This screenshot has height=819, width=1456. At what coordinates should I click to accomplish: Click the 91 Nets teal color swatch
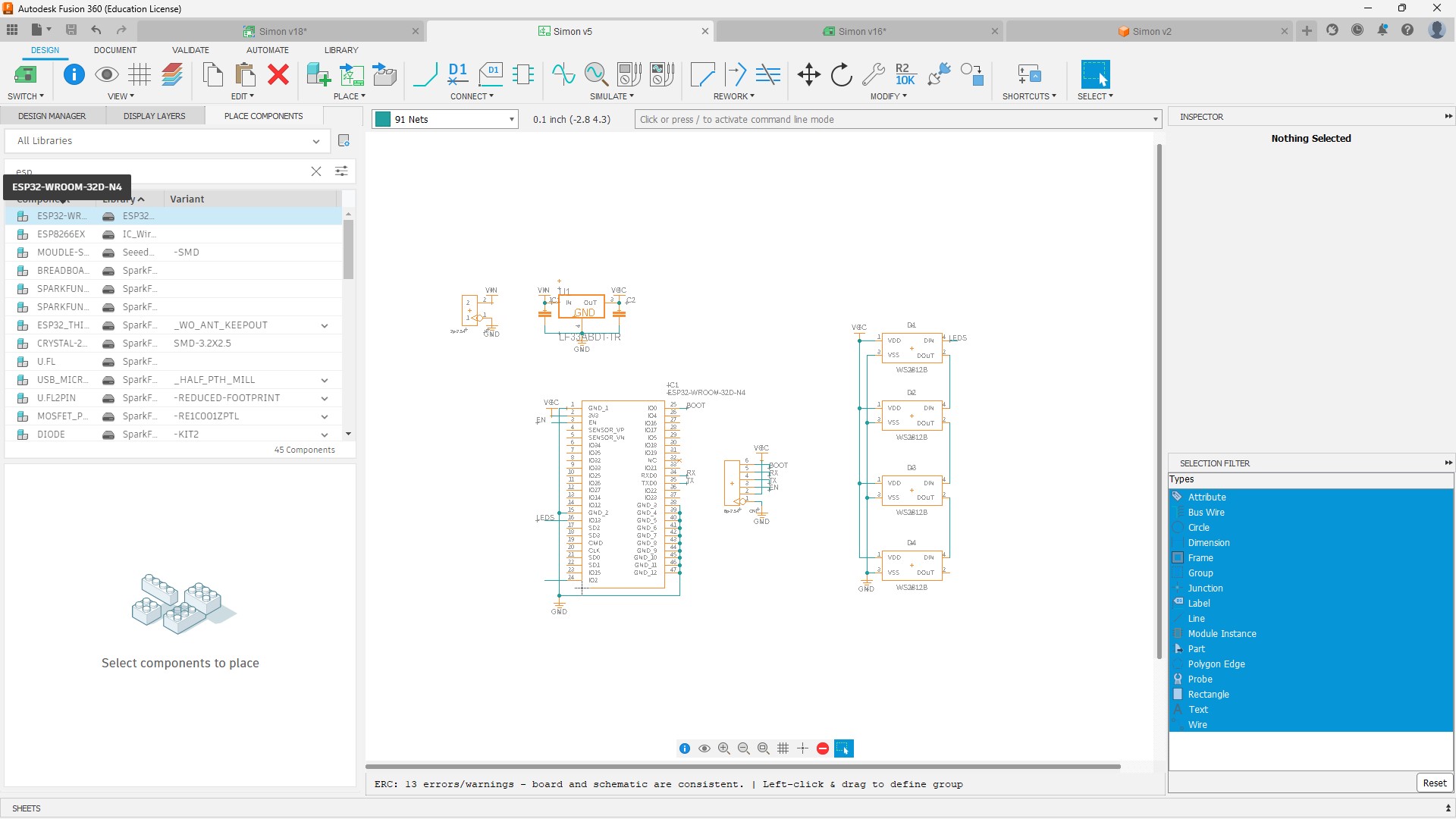383,119
